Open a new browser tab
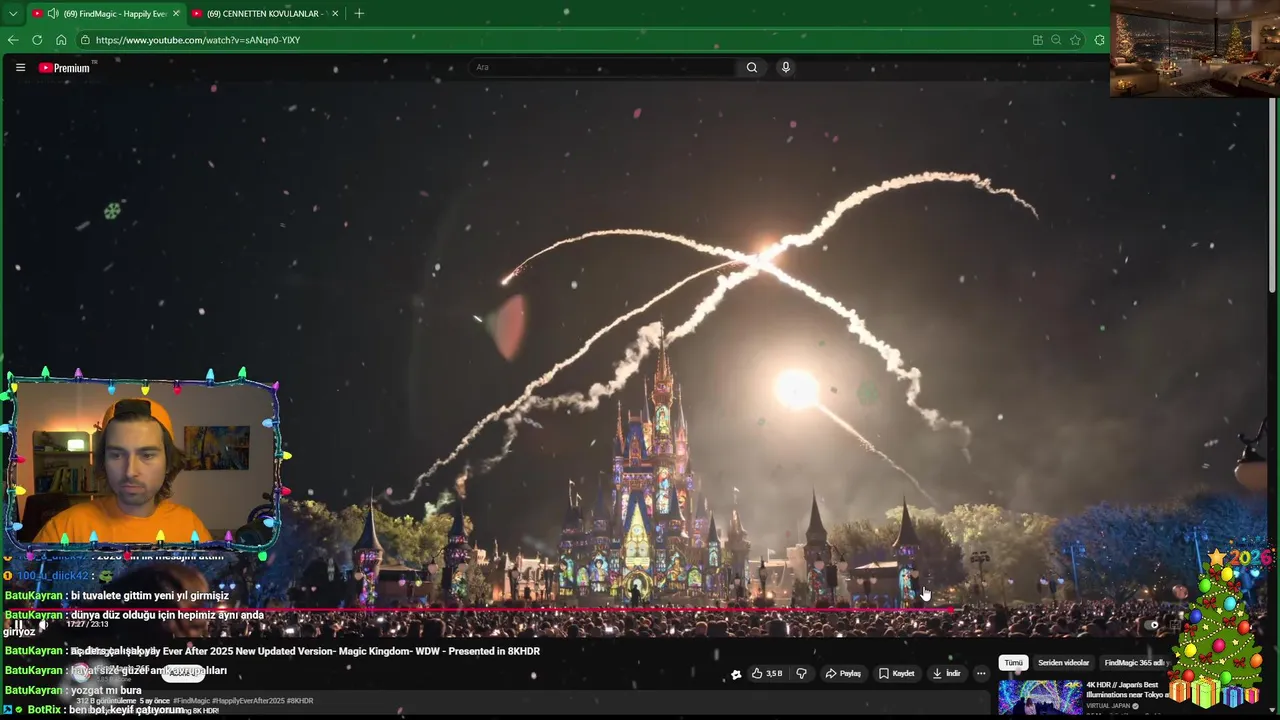1280x720 pixels. tap(359, 13)
